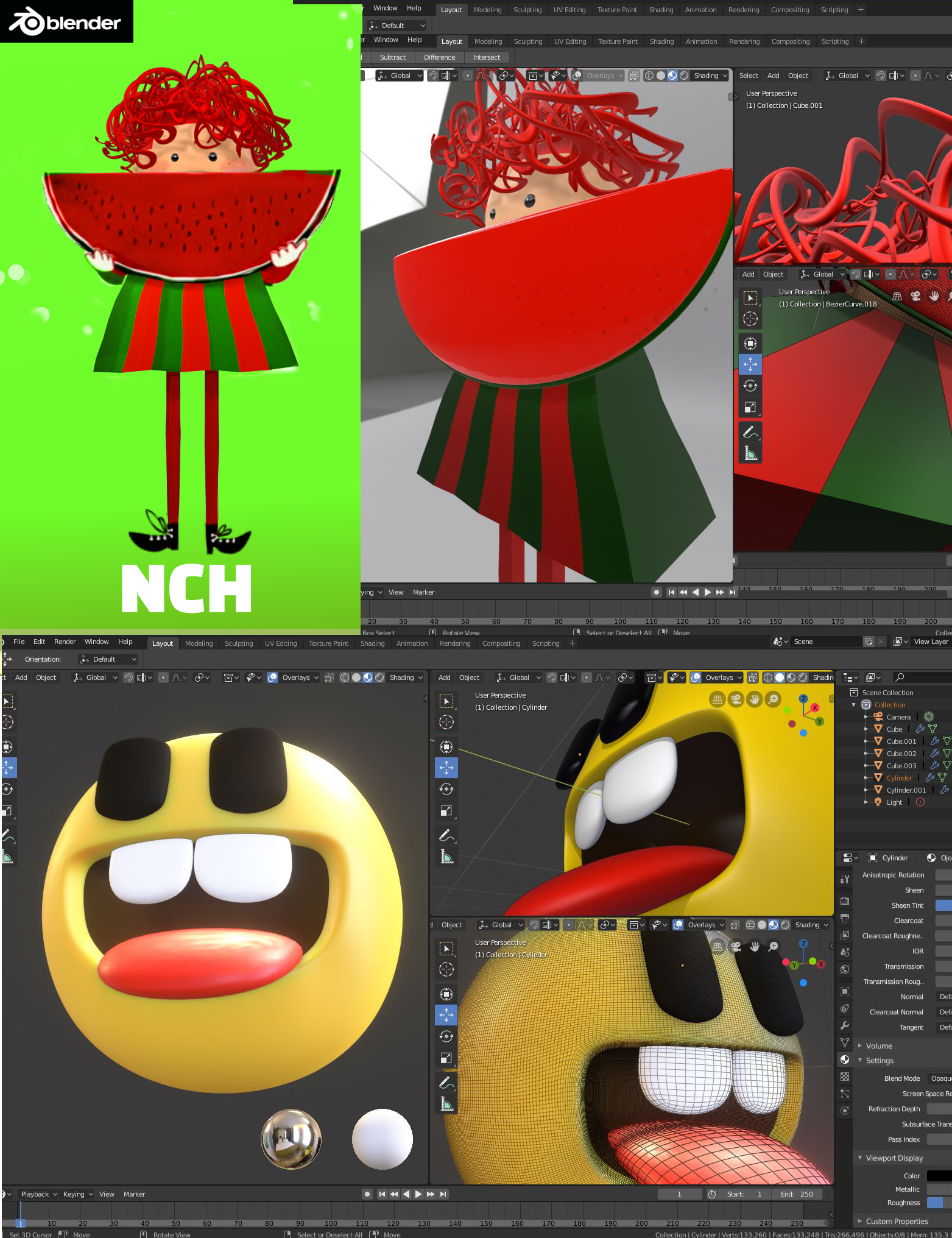Viewport: 952px width, 1238px height.
Task: Open the Texture checkerboard properties tab
Action: (x=845, y=1077)
